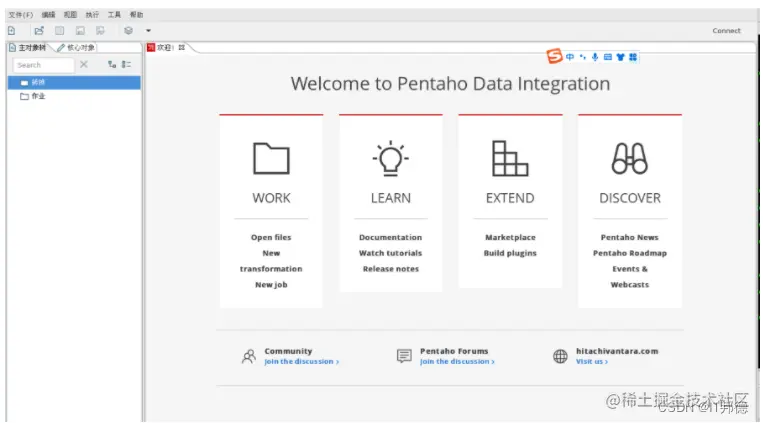Click the DISCOVER heading
Image resolution: width=763 pixels, height=423 pixels.
tap(630, 198)
